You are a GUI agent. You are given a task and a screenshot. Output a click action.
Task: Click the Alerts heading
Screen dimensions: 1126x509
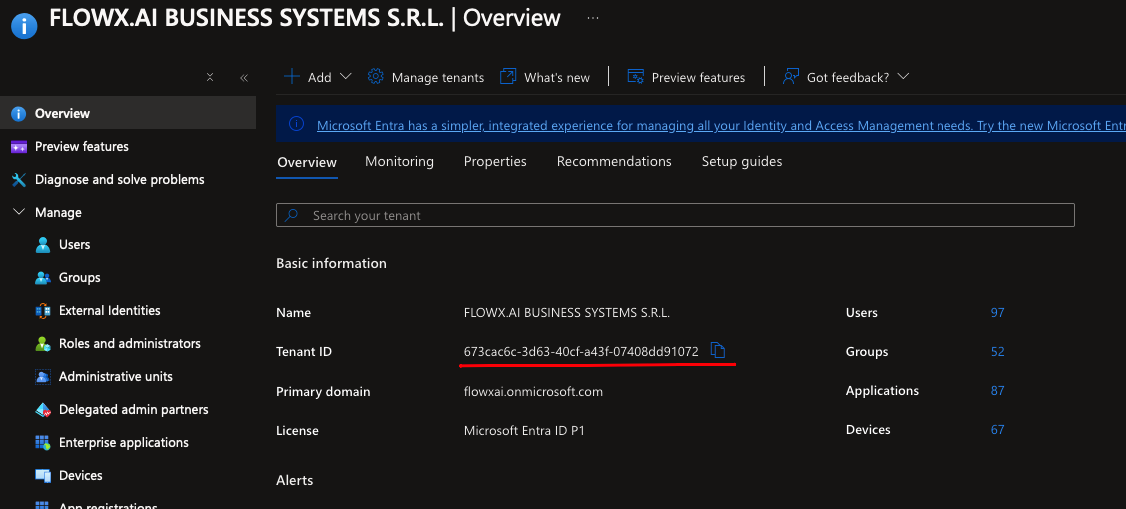pos(294,480)
